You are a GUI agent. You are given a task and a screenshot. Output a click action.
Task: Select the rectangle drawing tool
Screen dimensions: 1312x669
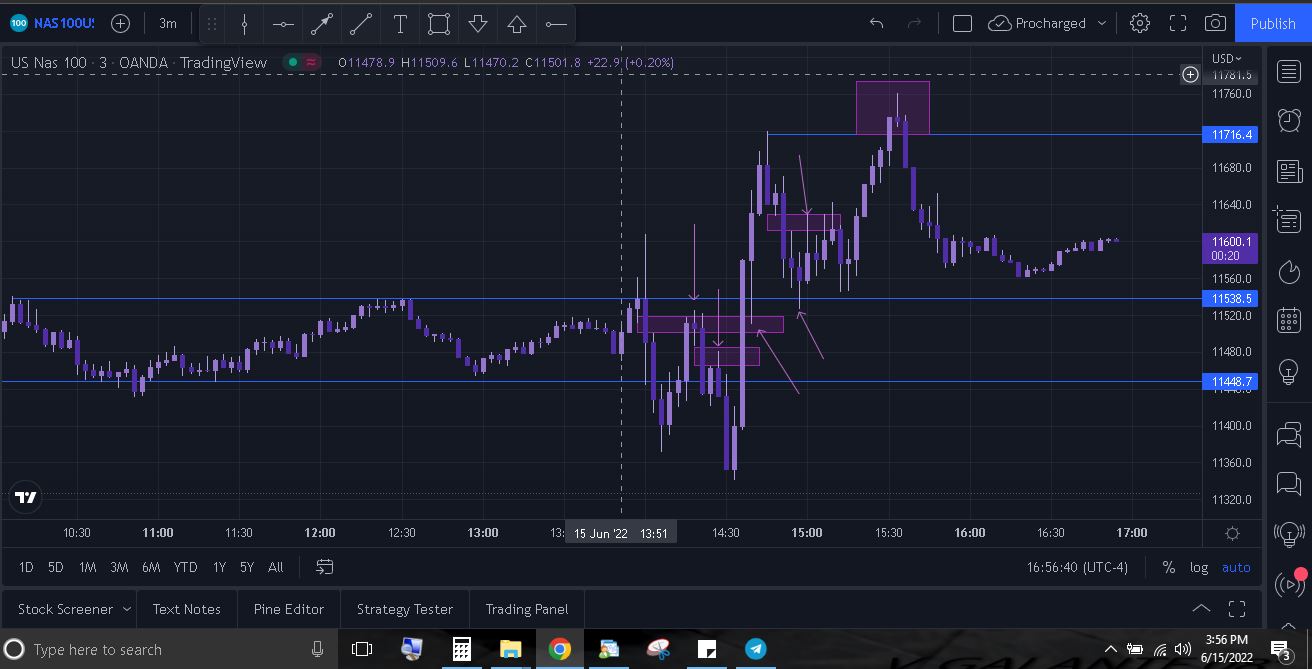pyautogui.click(x=439, y=23)
